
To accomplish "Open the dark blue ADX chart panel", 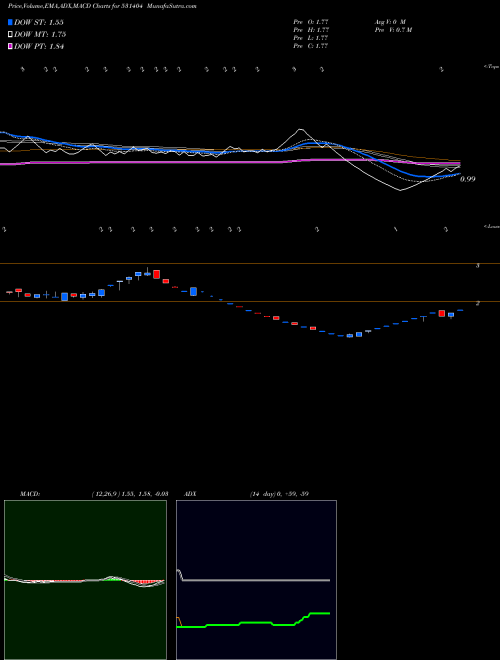I will pyautogui.click(x=256, y=580).
